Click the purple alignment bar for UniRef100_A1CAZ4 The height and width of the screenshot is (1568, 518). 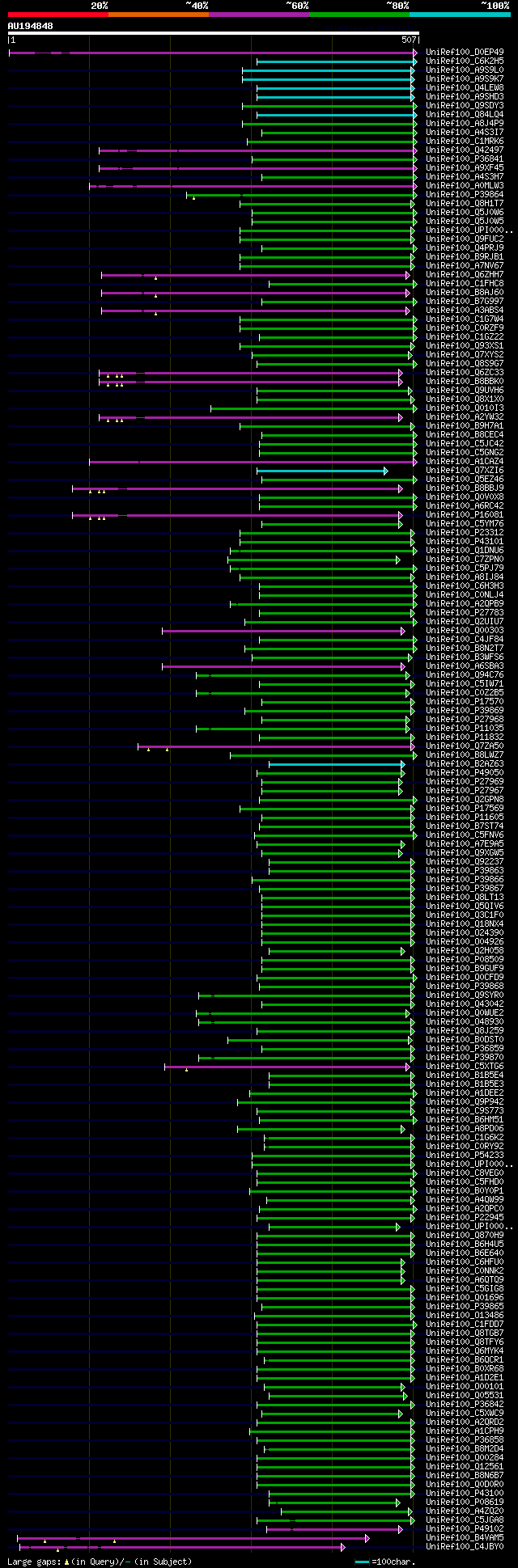pyautogui.click(x=253, y=462)
